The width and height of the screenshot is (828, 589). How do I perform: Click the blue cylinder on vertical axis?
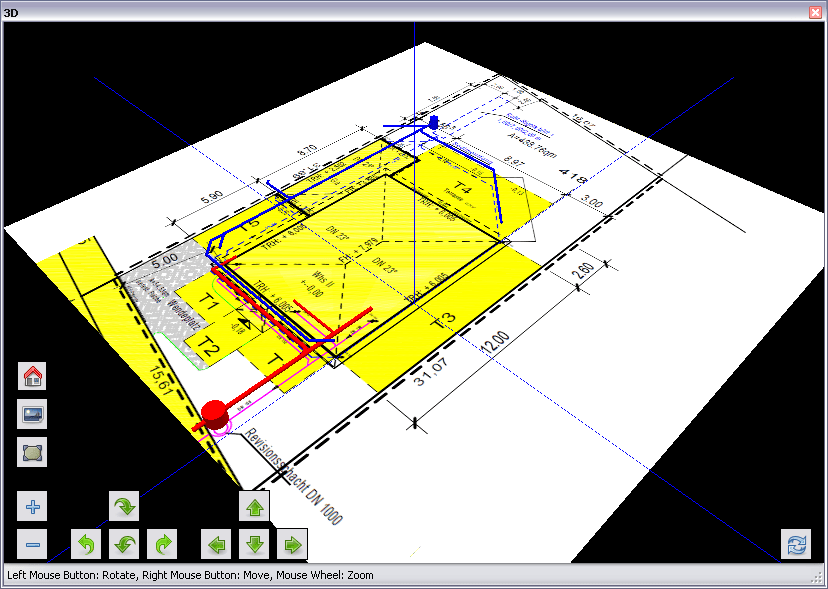click(433, 121)
